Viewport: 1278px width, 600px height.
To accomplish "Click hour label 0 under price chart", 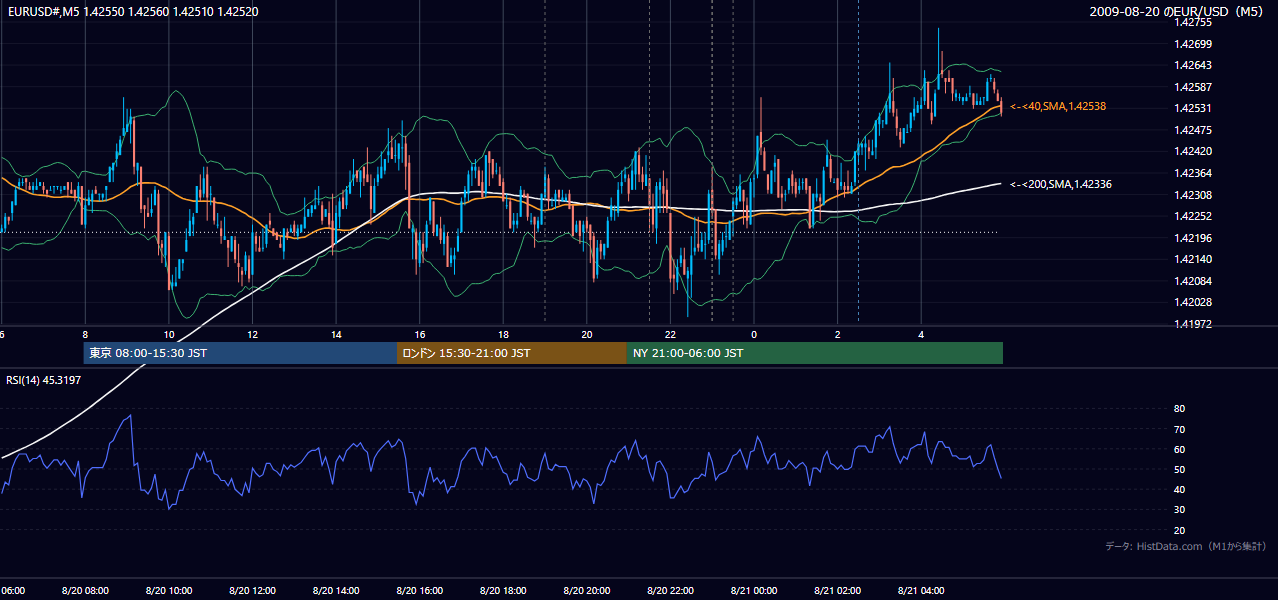I will pos(754,334).
